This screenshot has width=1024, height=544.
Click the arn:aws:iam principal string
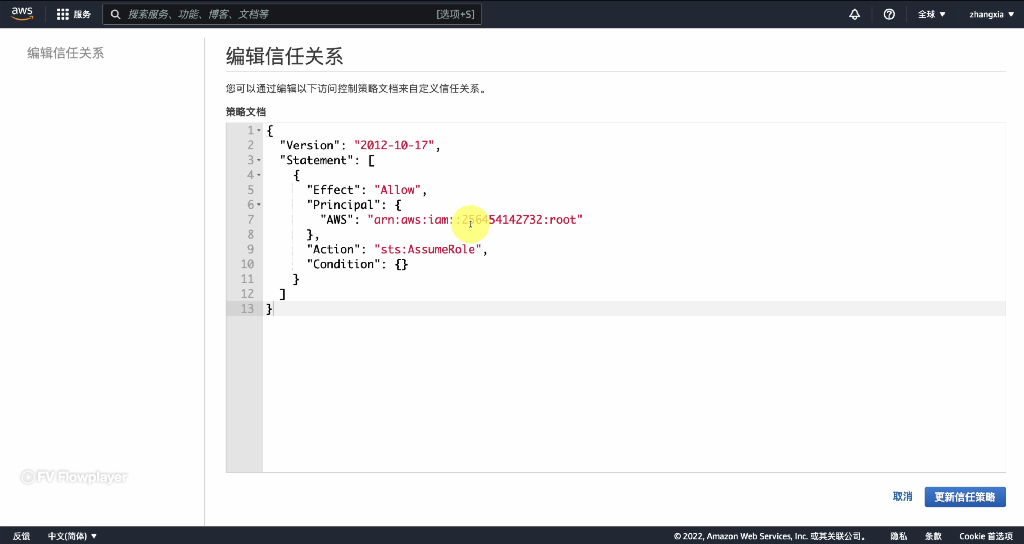click(x=475, y=219)
